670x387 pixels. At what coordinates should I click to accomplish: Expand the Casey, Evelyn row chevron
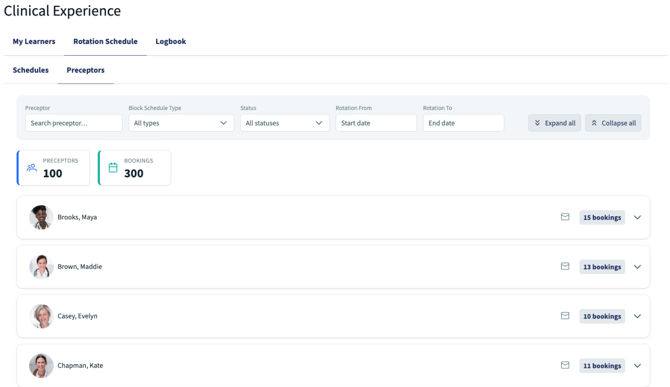pyautogui.click(x=637, y=317)
